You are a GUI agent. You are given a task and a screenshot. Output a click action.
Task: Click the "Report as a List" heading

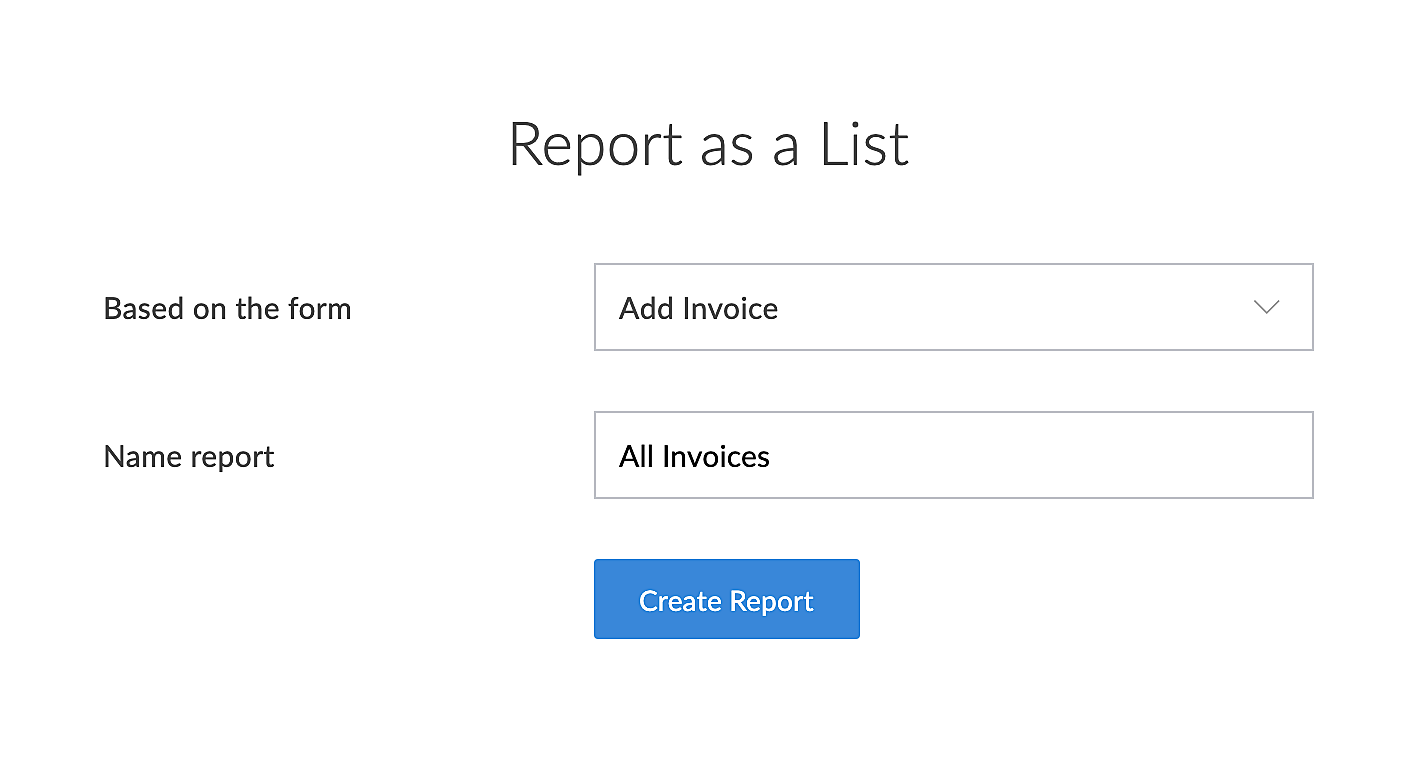[708, 144]
